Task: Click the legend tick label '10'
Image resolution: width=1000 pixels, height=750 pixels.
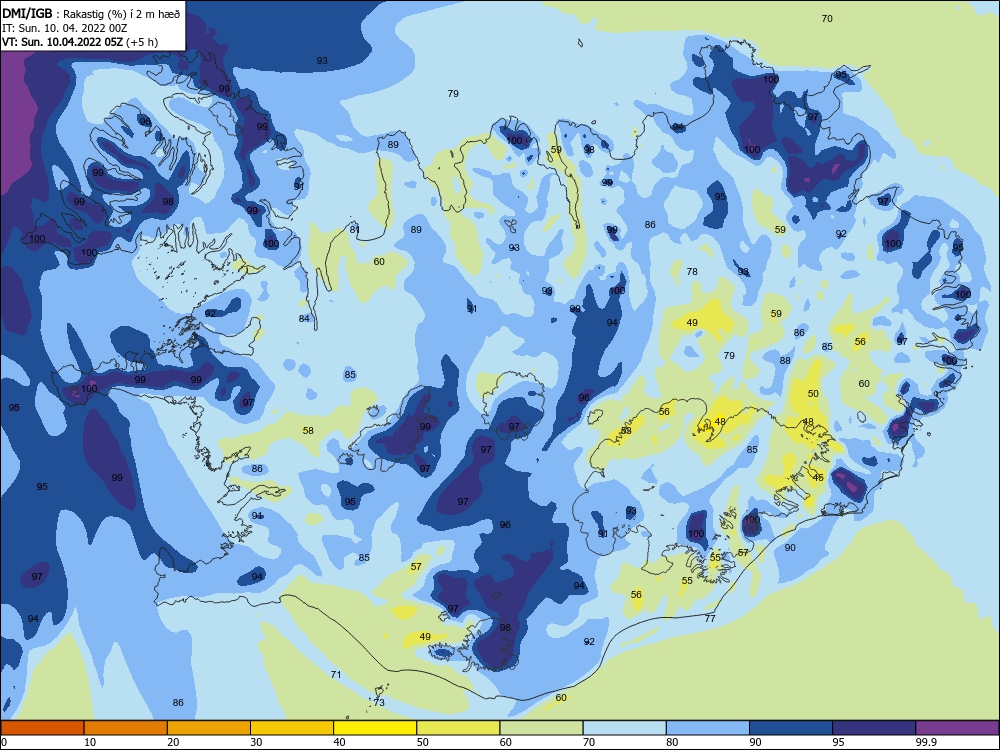Action: click(x=90, y=742)
